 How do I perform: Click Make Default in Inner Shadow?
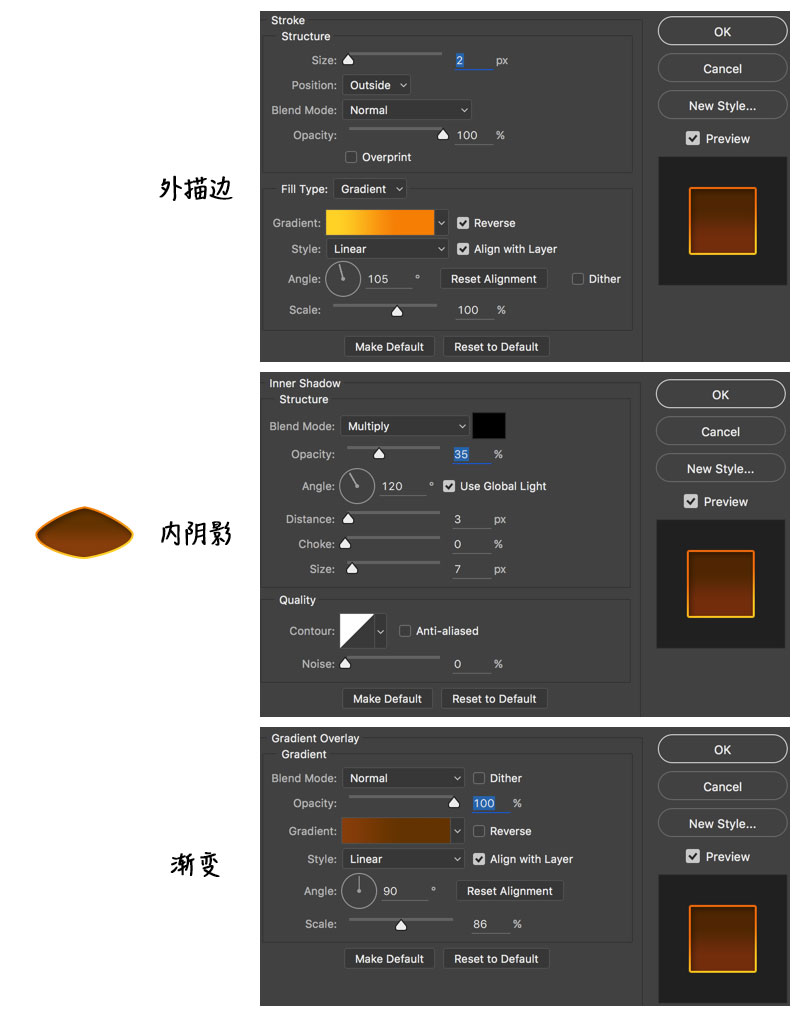coord(387,698)
